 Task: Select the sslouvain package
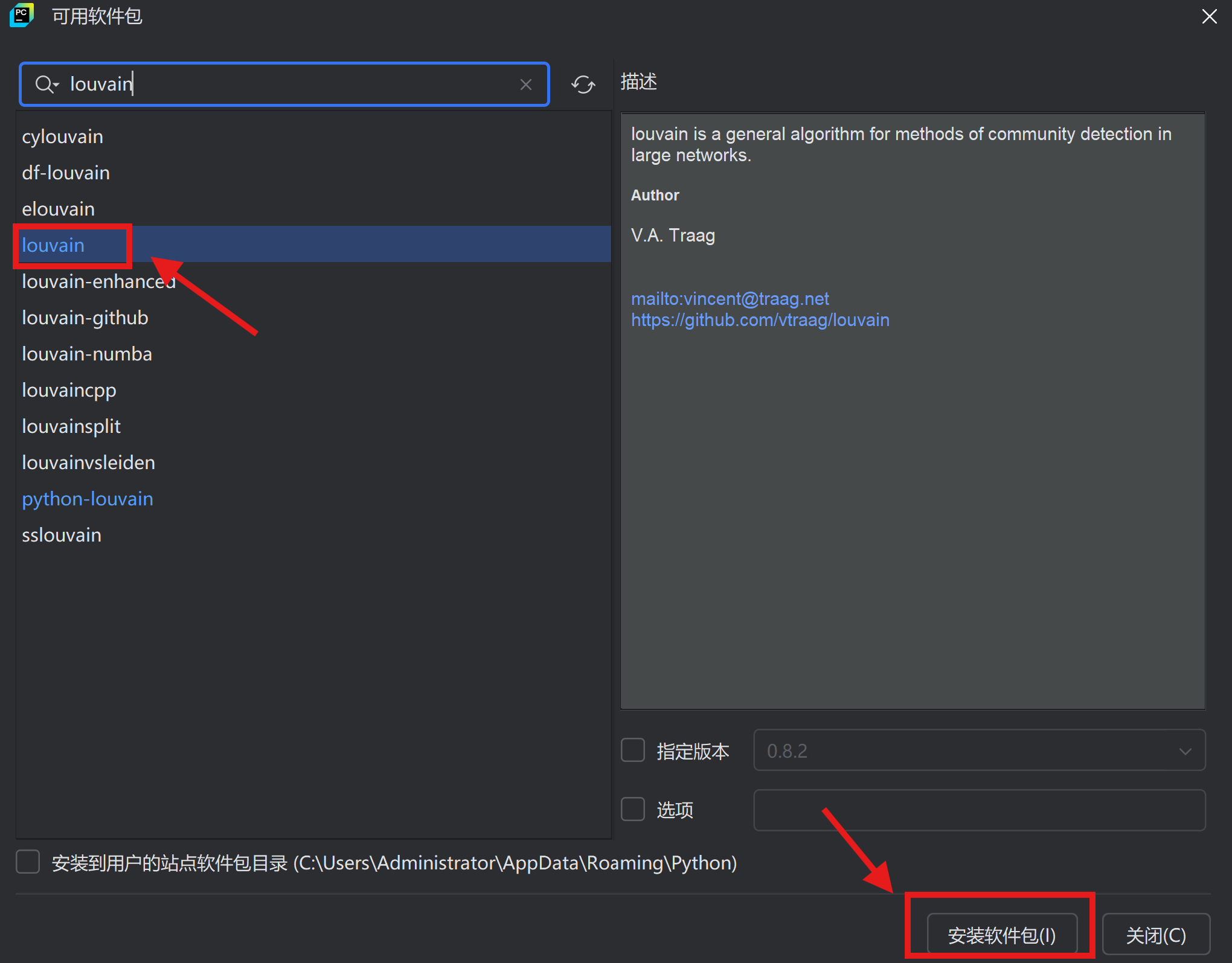pos(61,534)
